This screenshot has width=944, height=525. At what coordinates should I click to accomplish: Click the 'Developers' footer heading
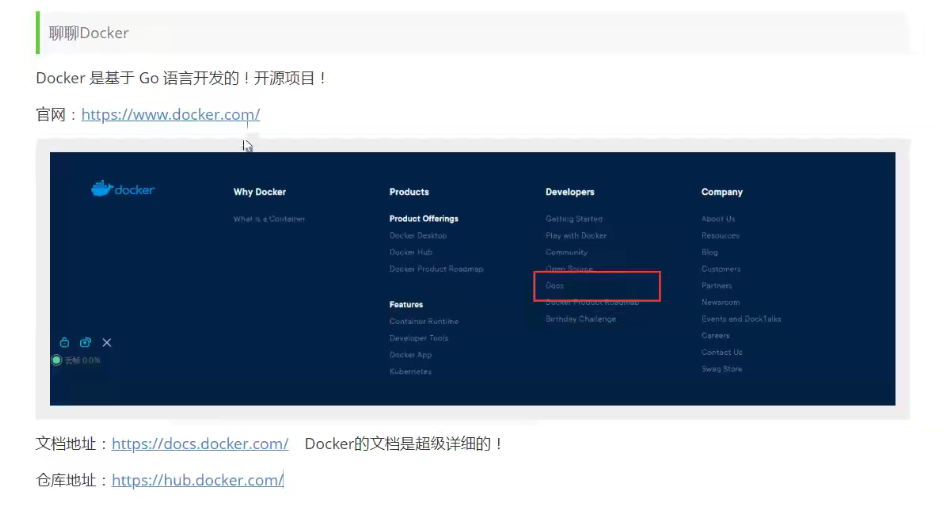pos(570,192)
